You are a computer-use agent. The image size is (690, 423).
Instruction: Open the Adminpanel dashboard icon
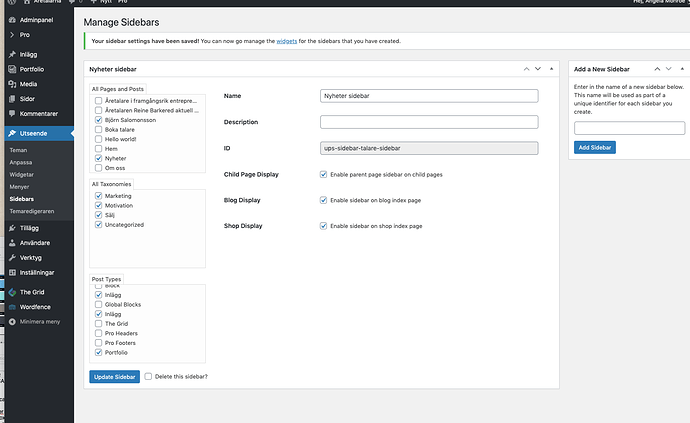pyautogui.click(x=12, y=20)
